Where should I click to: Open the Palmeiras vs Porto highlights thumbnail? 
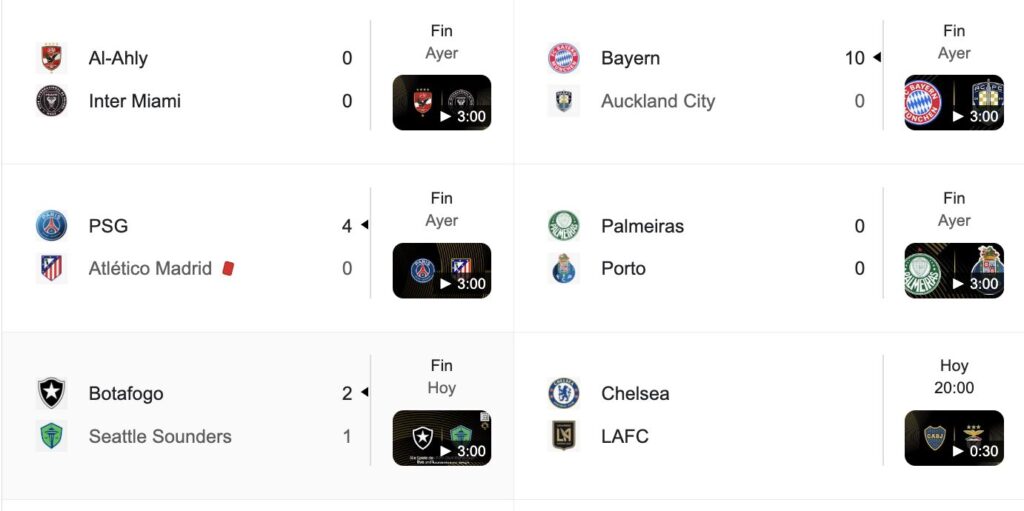point(954,271)
